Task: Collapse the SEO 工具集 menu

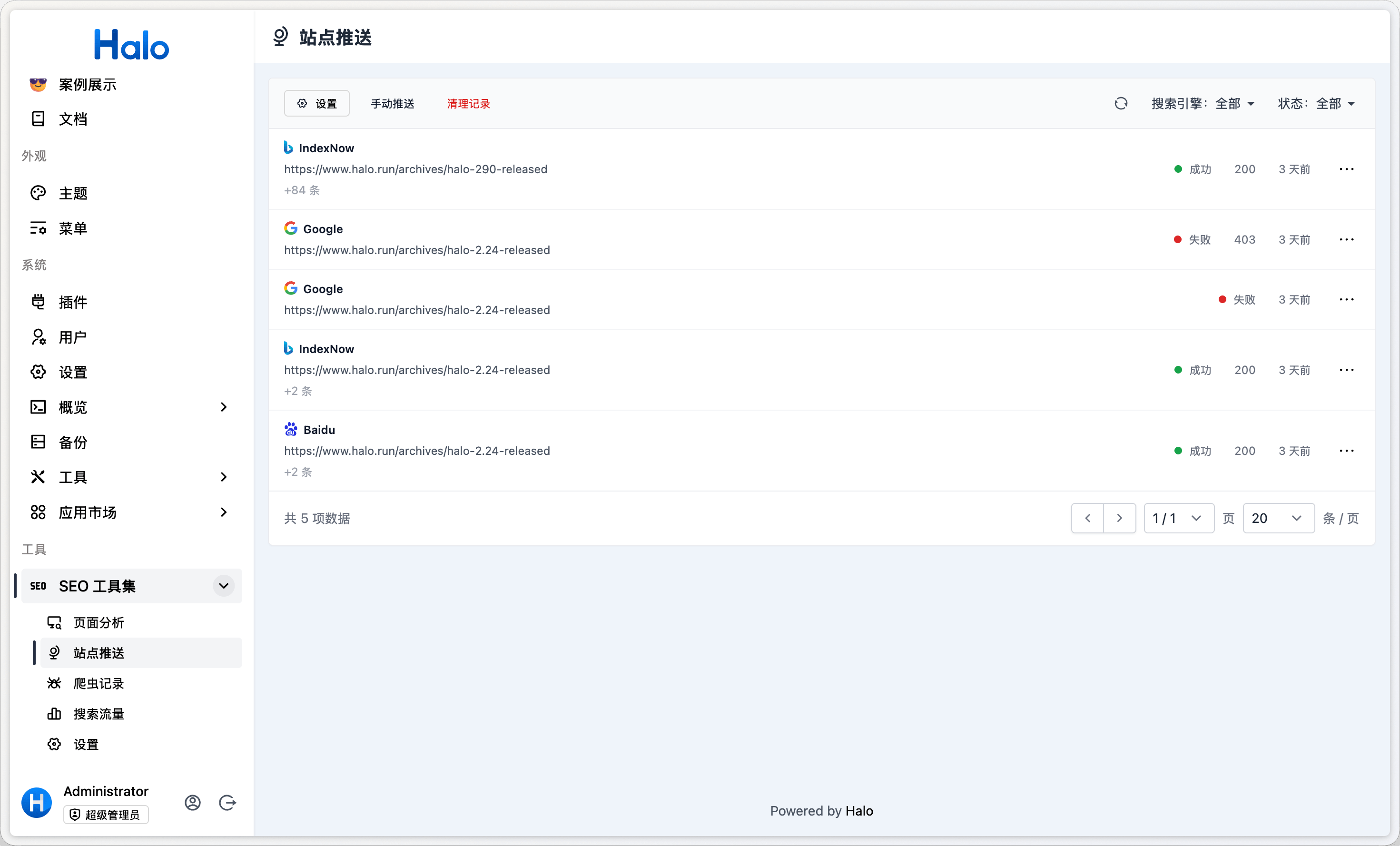Action: pos(223,586)
